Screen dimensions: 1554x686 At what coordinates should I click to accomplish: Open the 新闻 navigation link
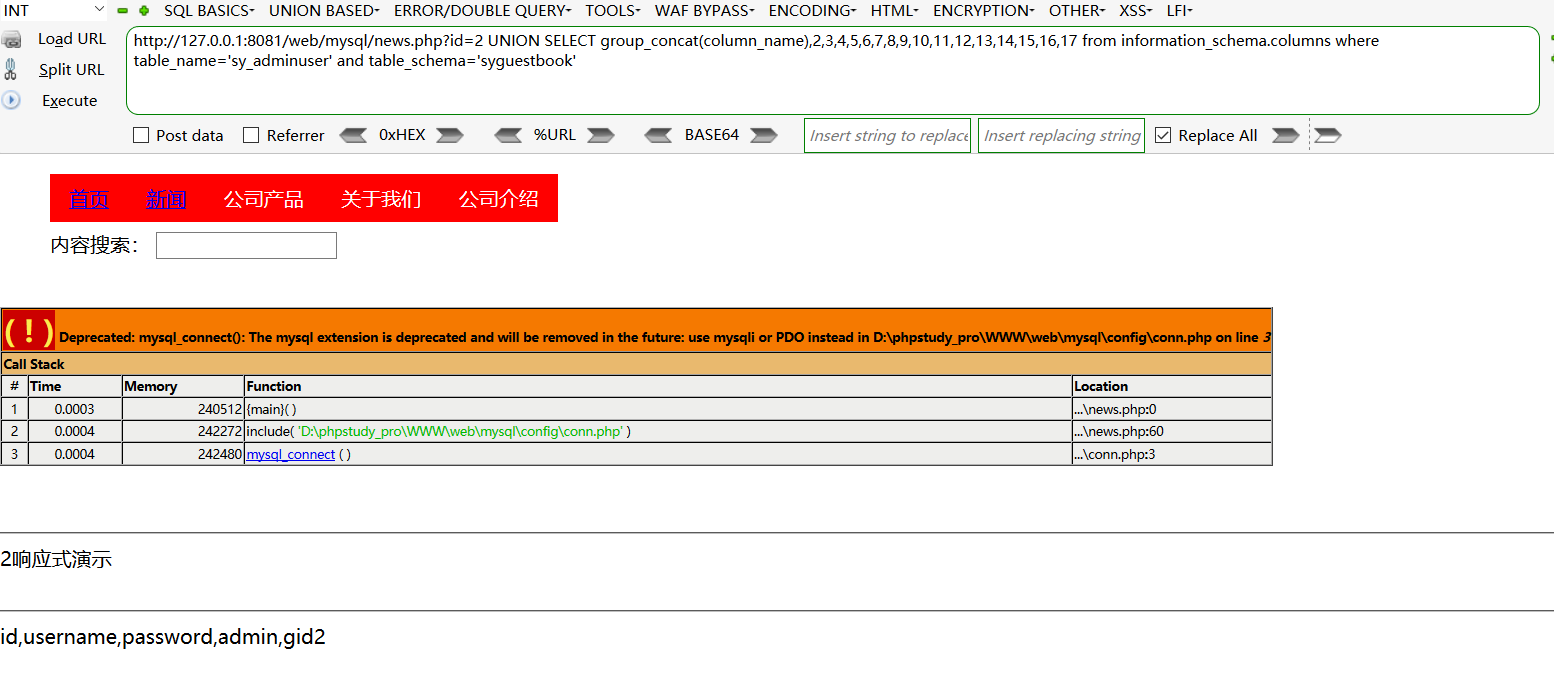(x=166, y=199)
